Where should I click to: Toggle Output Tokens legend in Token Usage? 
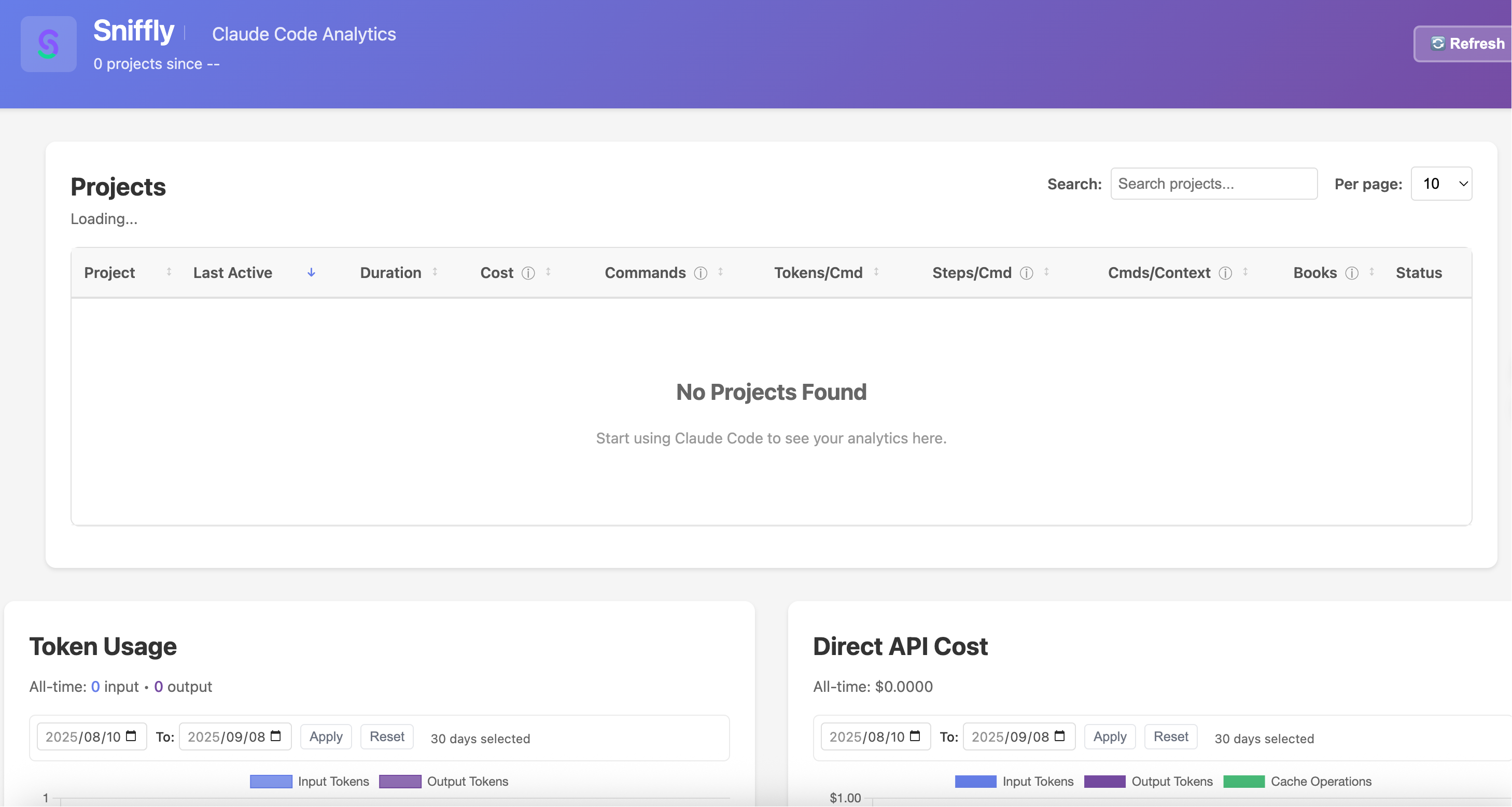click(x=444, y=782)
